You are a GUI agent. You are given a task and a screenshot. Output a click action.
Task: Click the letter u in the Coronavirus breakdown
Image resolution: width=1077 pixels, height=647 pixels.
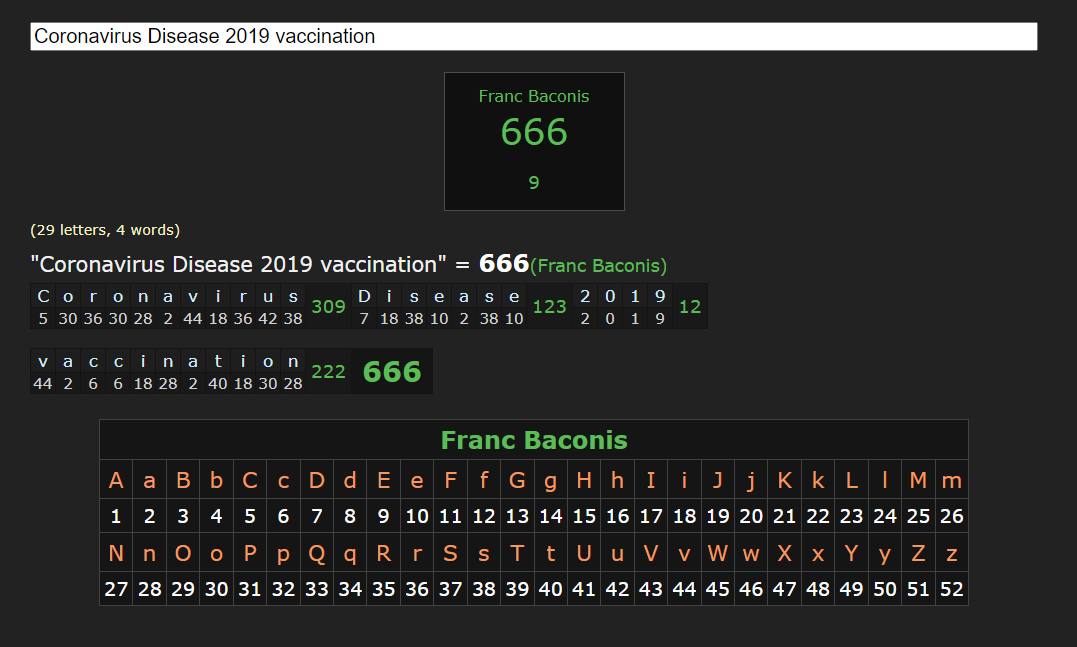[268, 297]
